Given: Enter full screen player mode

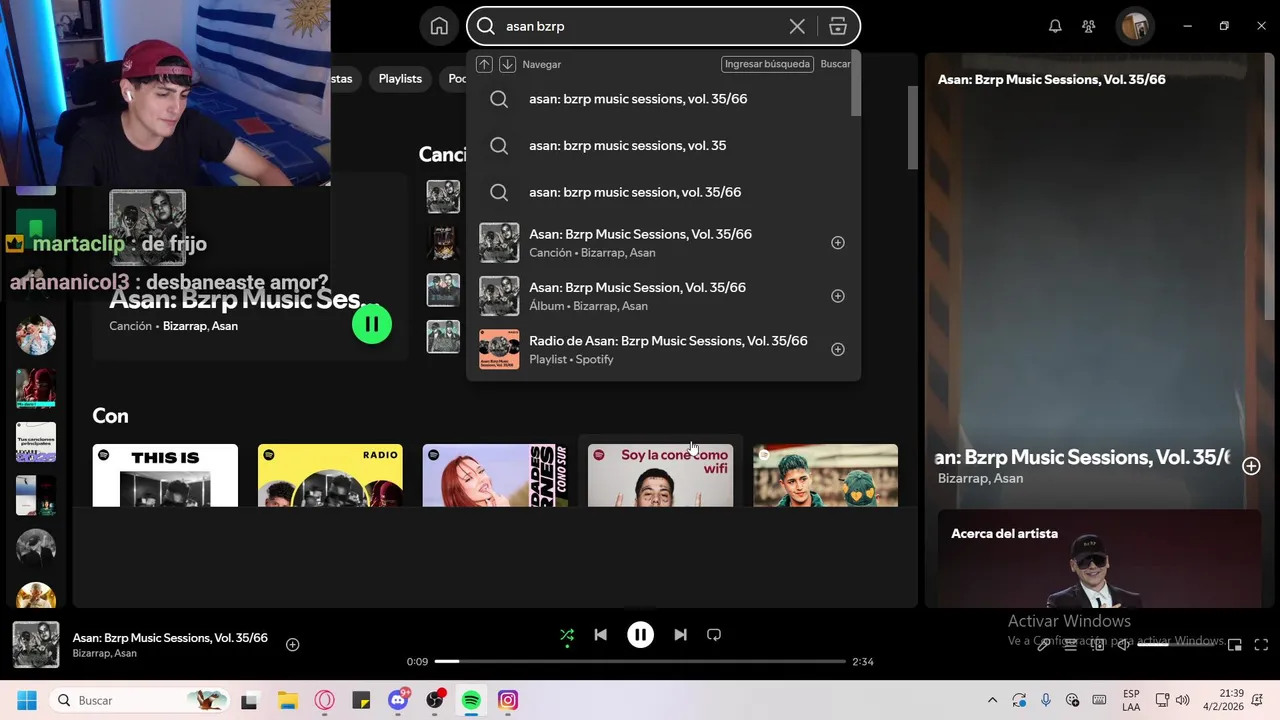Looking at the screenshot, I should [1261, 645].
